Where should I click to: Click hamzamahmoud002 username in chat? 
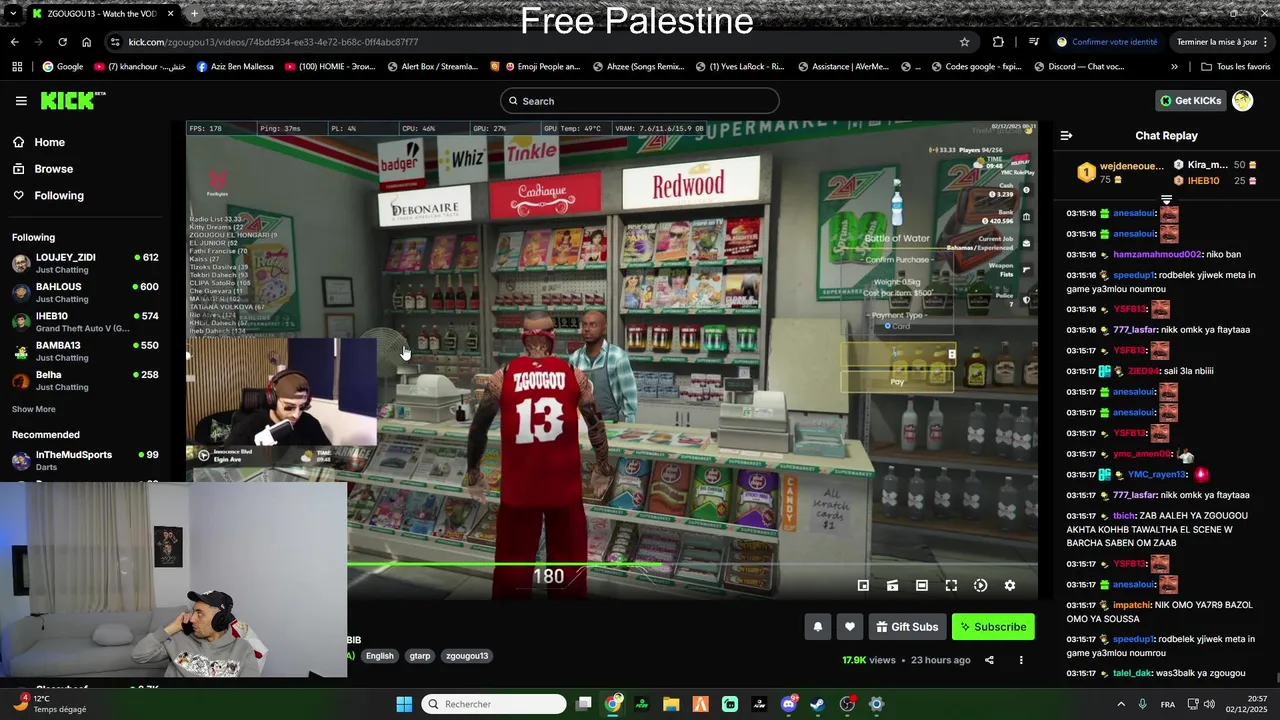[1157, 254]
